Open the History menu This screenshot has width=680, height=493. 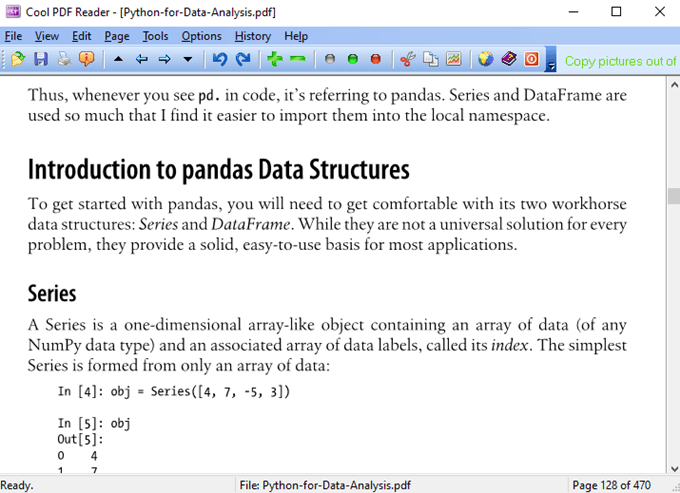tap(253, 36)
